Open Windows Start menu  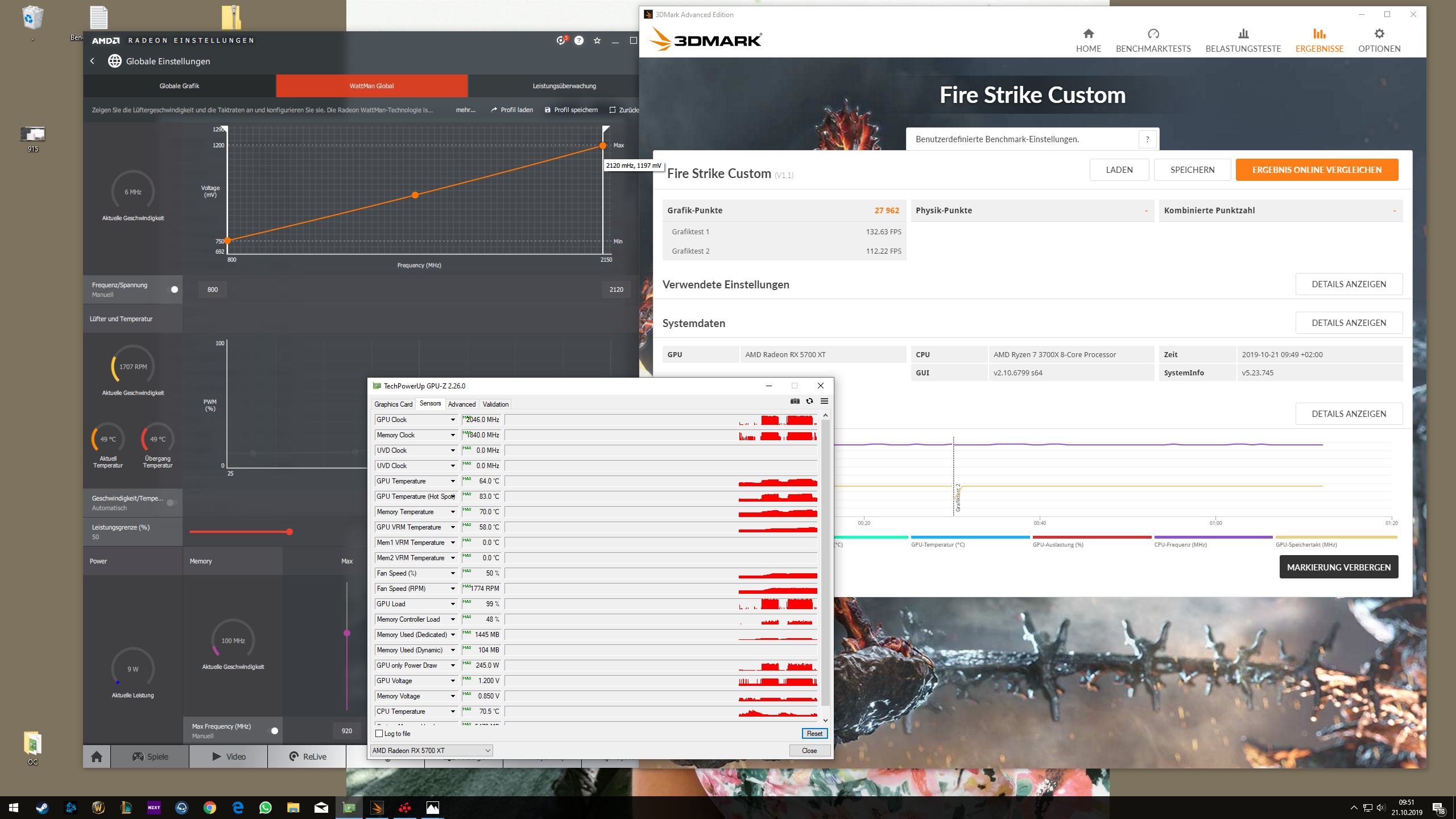(14, 808)
